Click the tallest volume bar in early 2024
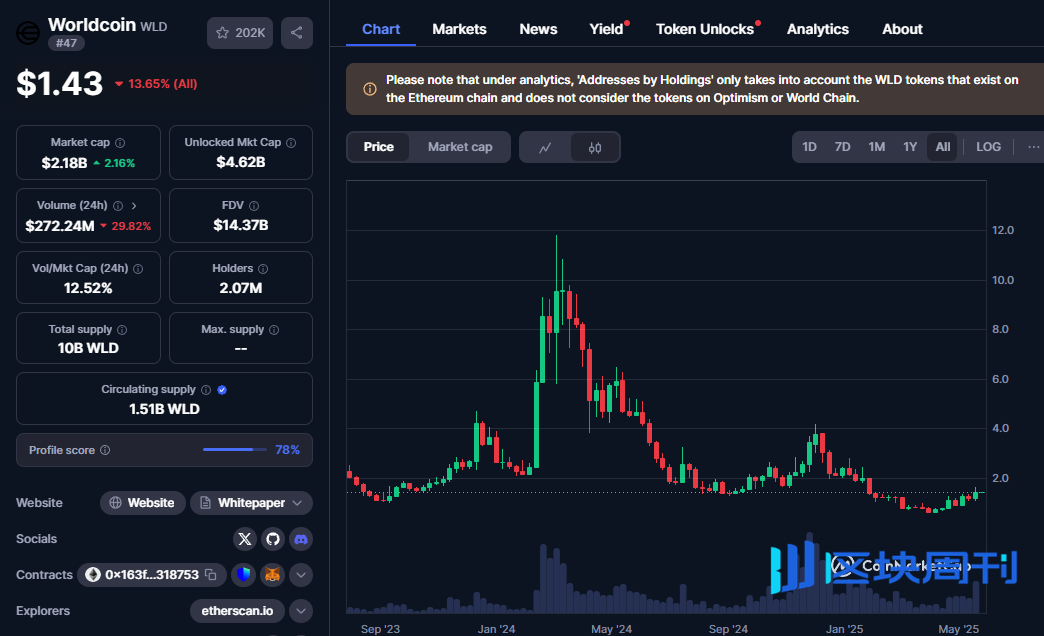Viewport: 1044px width, 636px height. [x=543, y=579]
